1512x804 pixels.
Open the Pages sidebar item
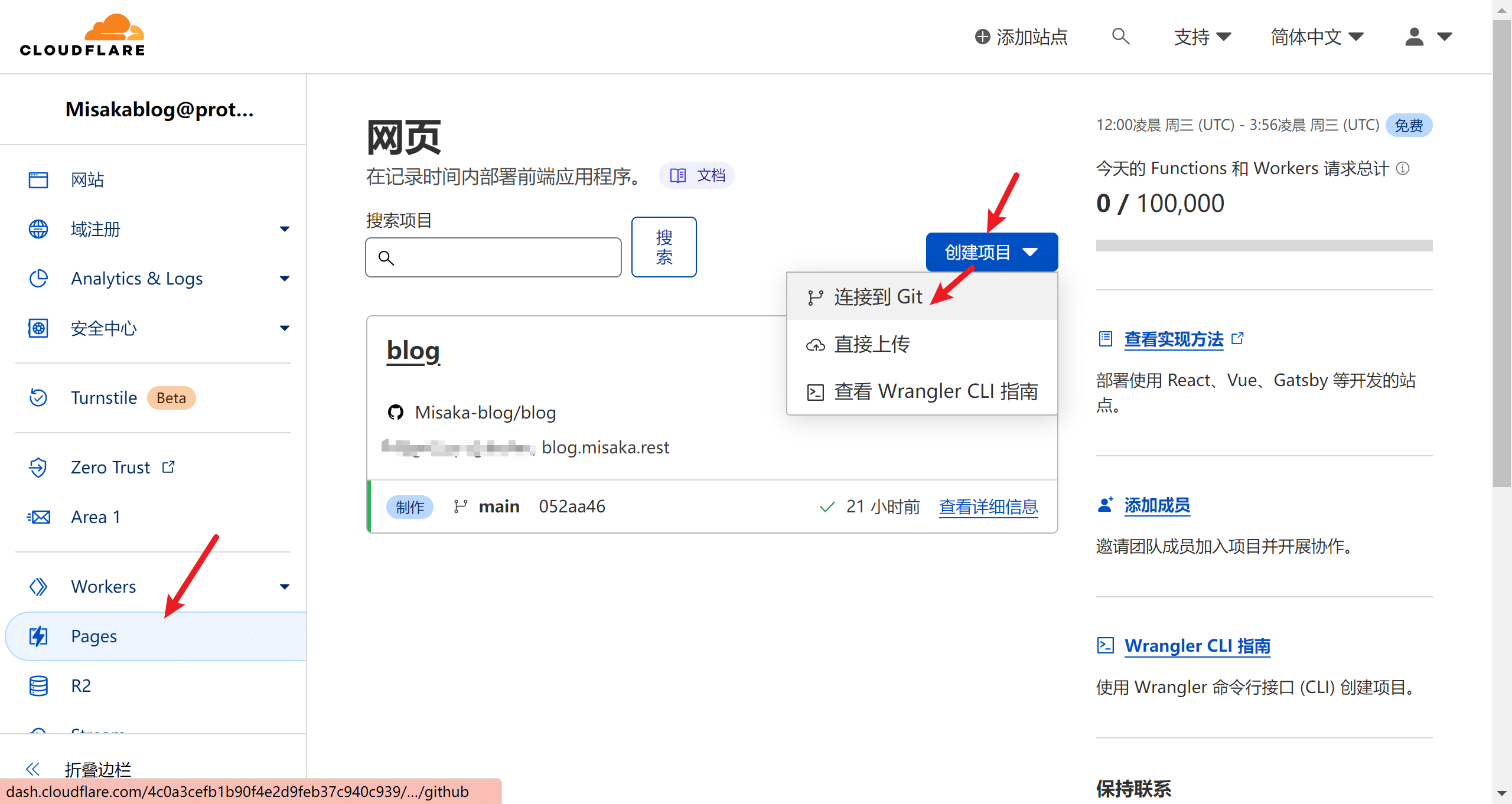156,636
